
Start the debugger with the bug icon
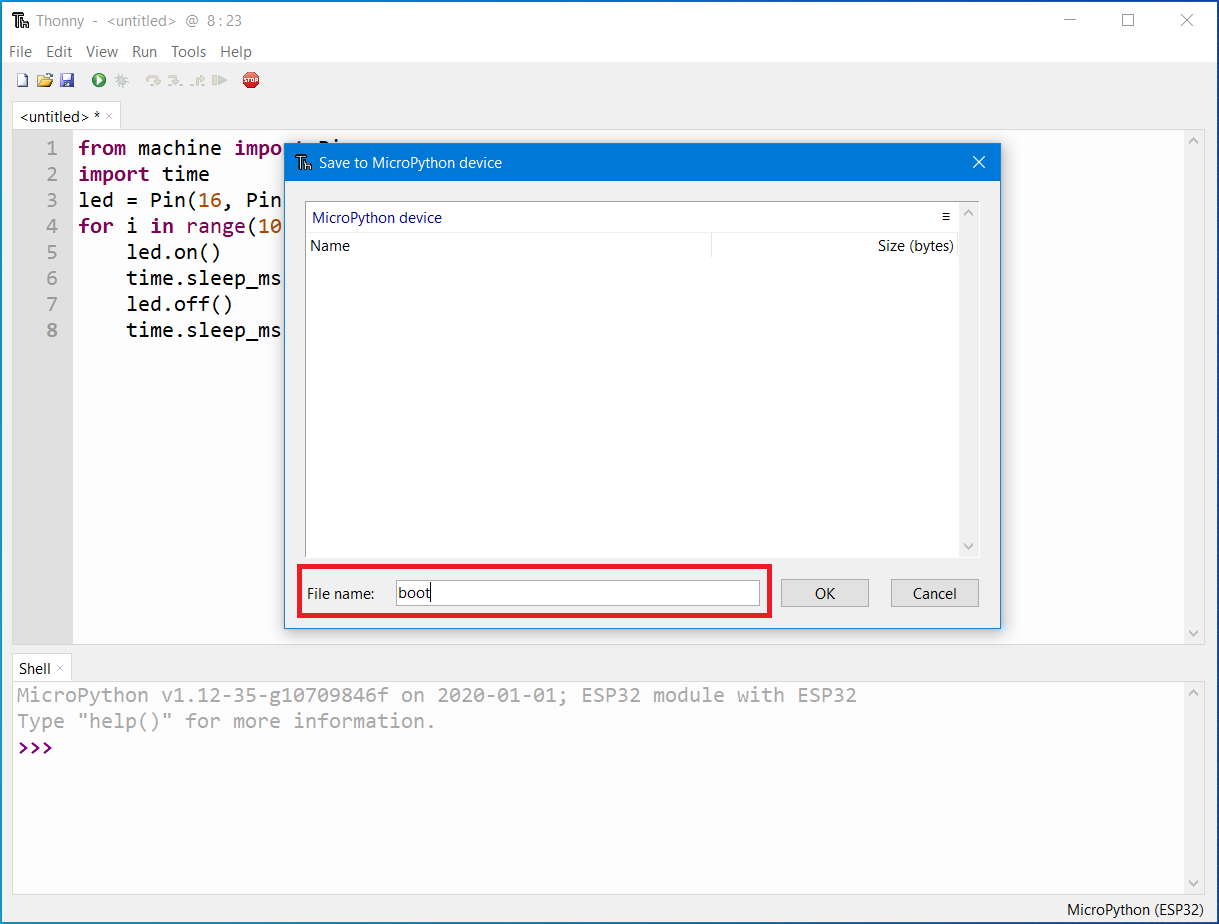(121, 80)
